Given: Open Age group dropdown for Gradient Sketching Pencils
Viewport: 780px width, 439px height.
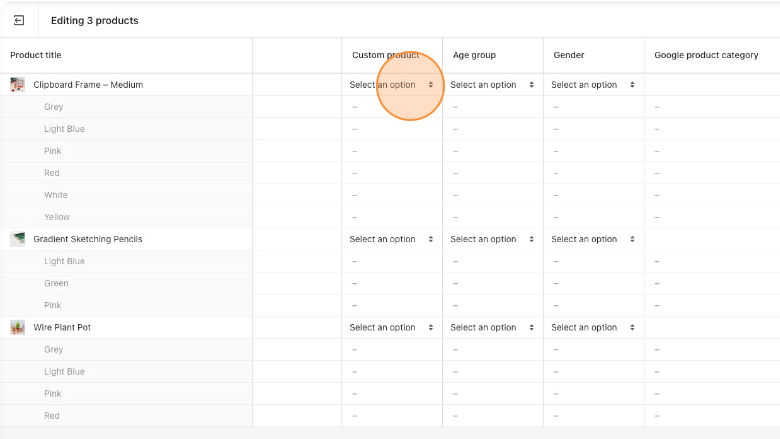Looking at the screenshot, I should coord(492,239).
